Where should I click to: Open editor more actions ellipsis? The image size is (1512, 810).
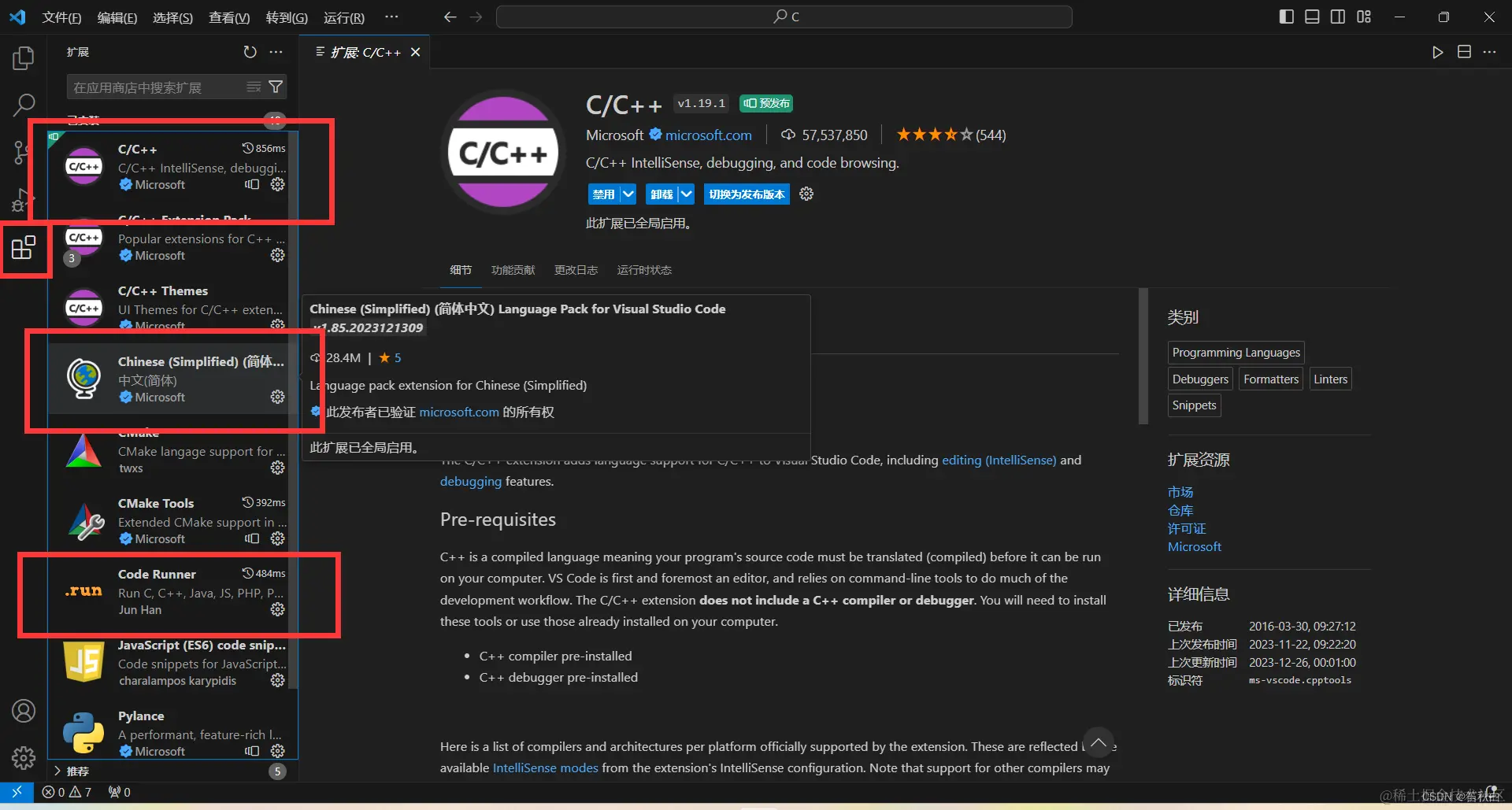1489,52
